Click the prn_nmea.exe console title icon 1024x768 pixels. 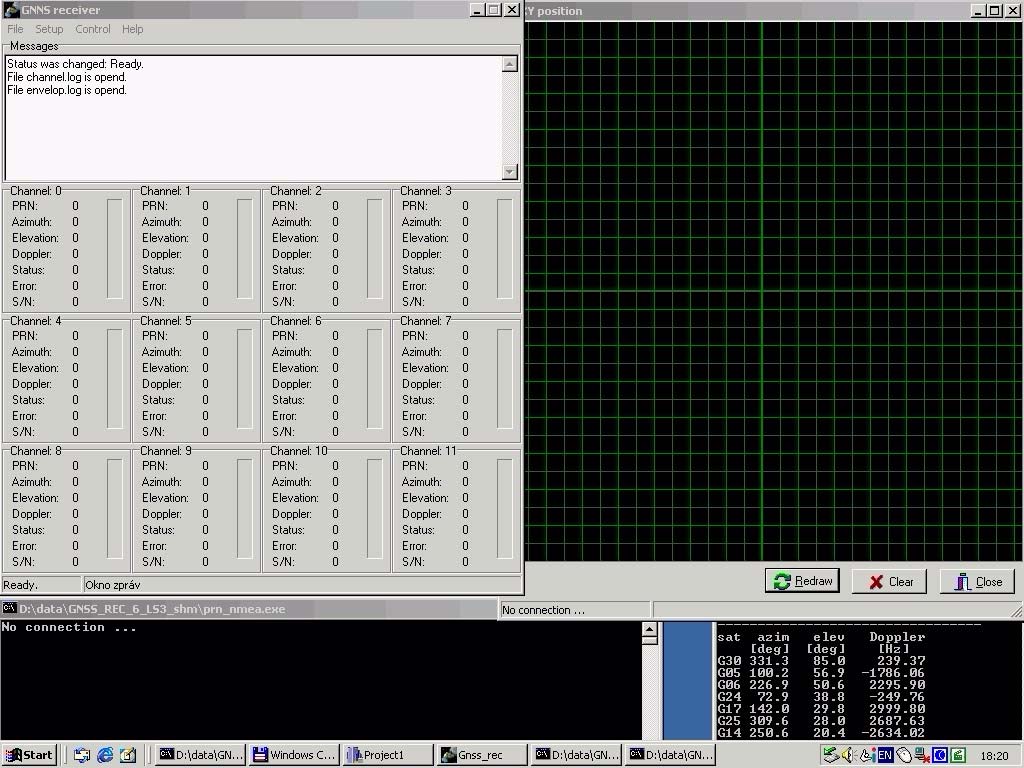click(9, 609)
